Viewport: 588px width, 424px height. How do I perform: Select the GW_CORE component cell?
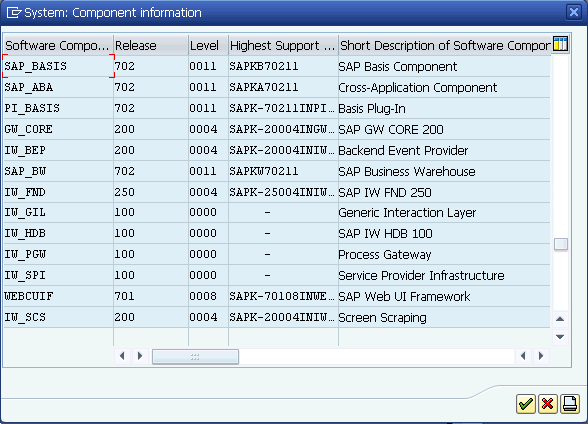click(58, 129)
